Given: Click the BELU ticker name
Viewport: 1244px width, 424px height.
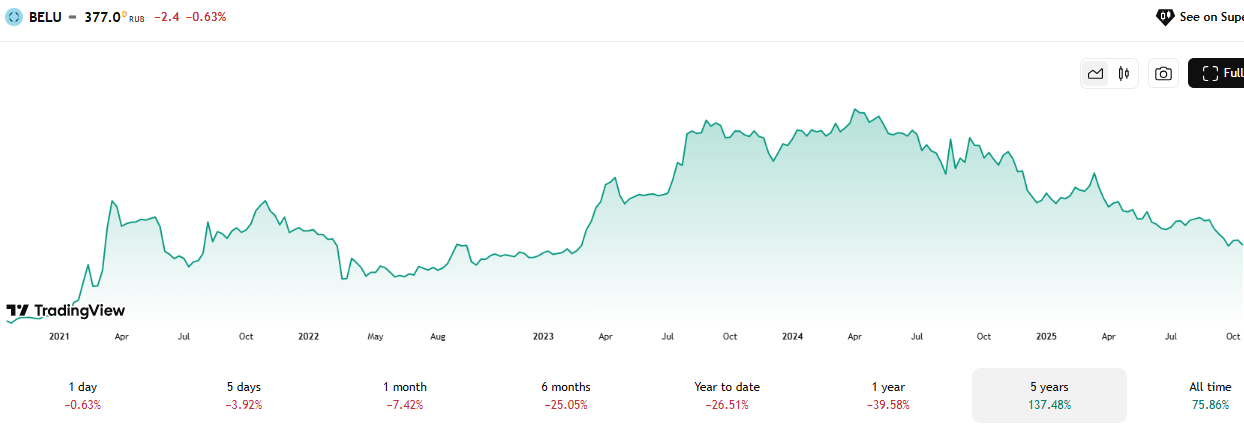Looking at the screenshot, I should [42, 17].
